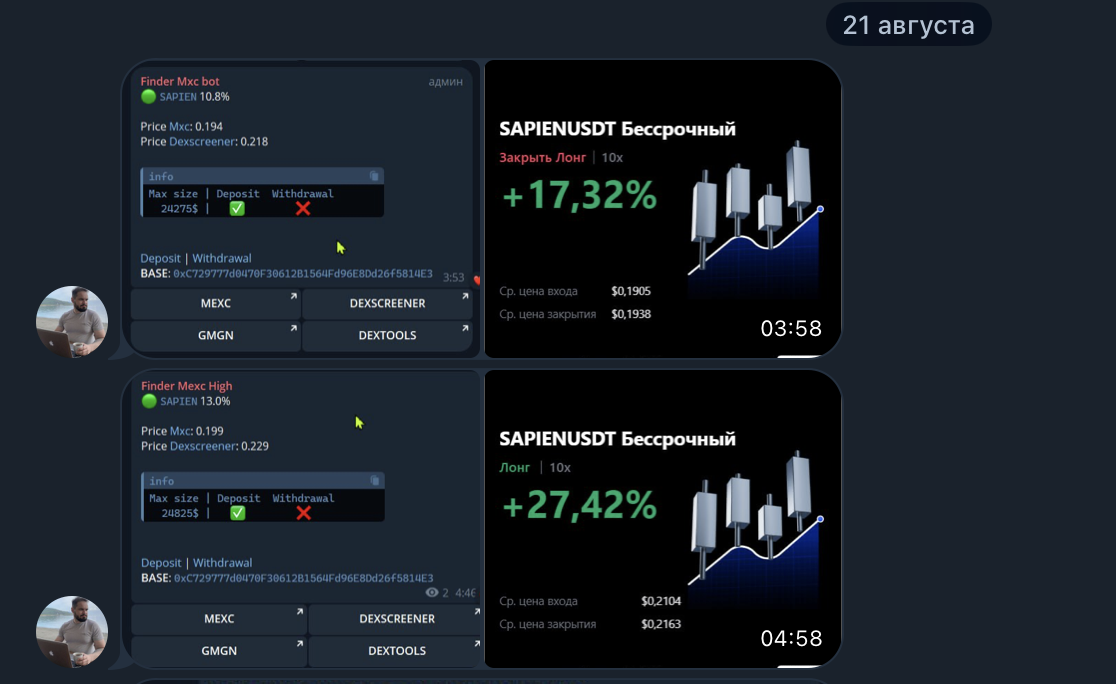
Task: Click the green circle emoji beside SAPIEN 13.0%
Action: click(x=148, y=401)
